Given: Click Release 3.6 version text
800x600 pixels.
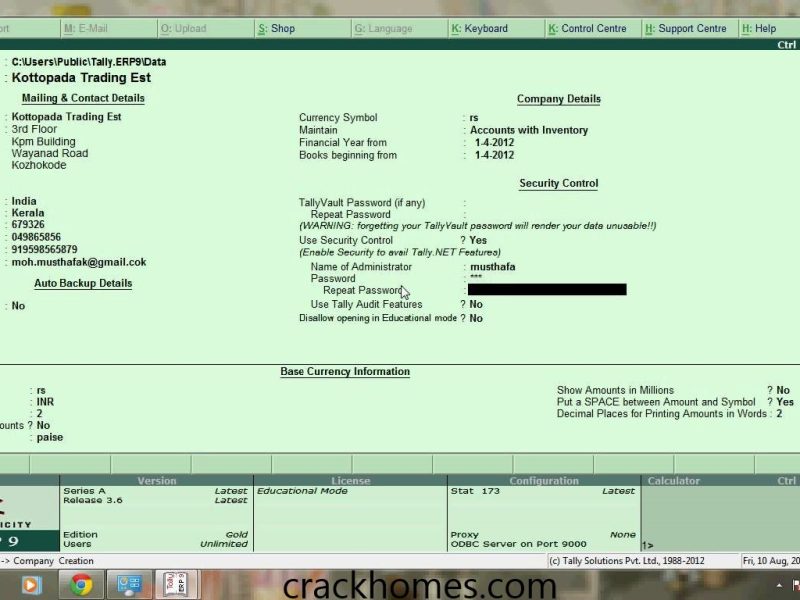Looking at the screenshot, I should pos(93,500).
